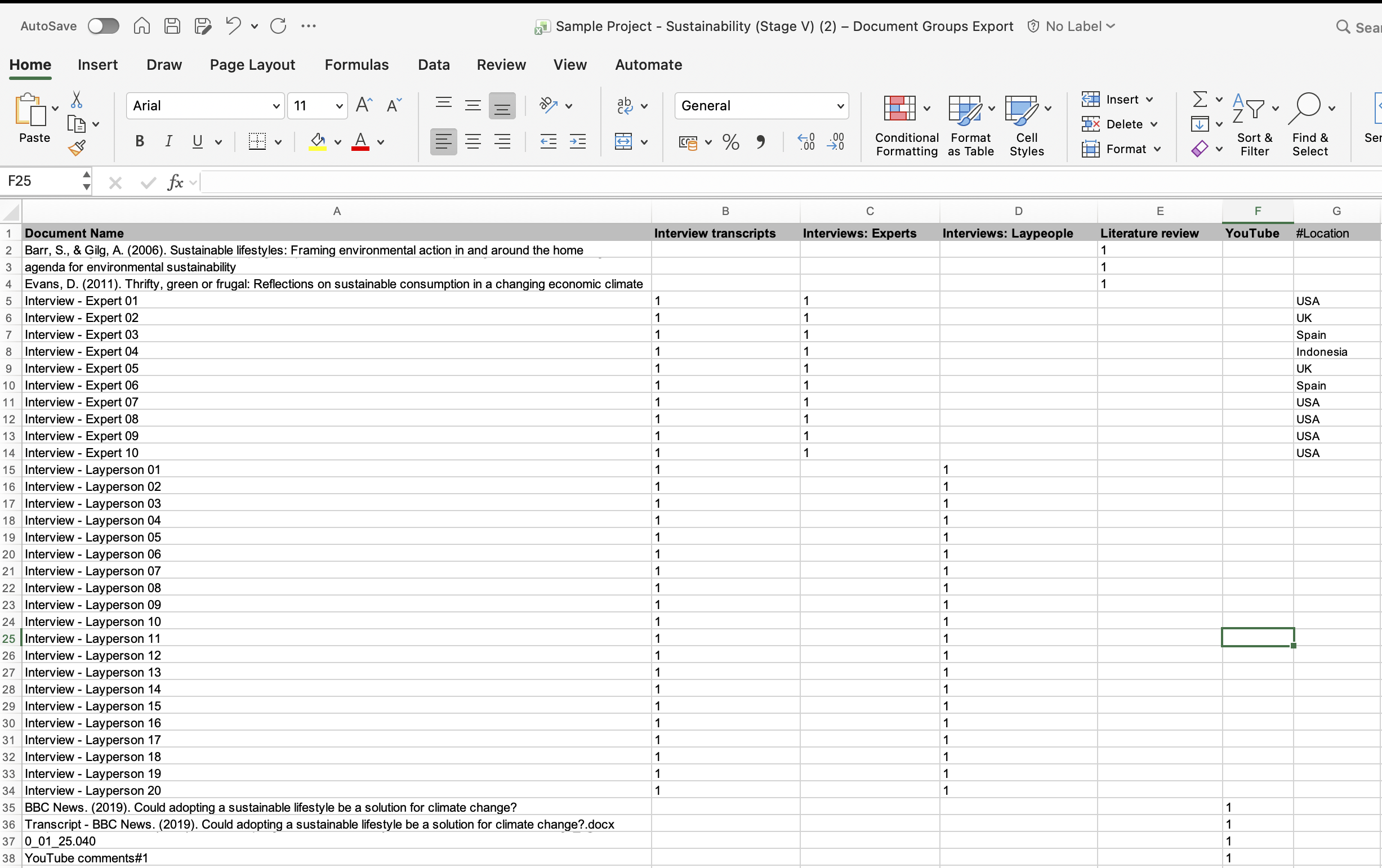Screen dimensions: 1382x868
Task: Click the Increase Font Size icon
Action: pyautogui.click(x=364, y=105)
